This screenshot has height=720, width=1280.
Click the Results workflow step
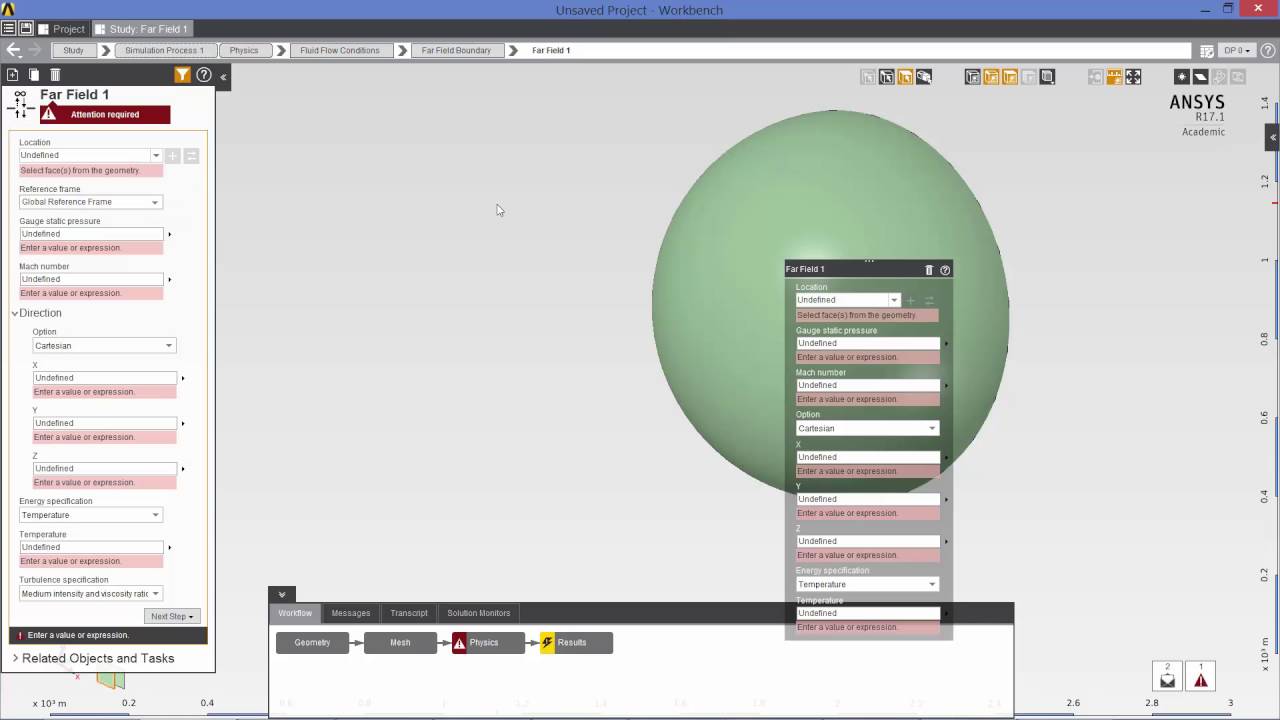coord(576,643)
